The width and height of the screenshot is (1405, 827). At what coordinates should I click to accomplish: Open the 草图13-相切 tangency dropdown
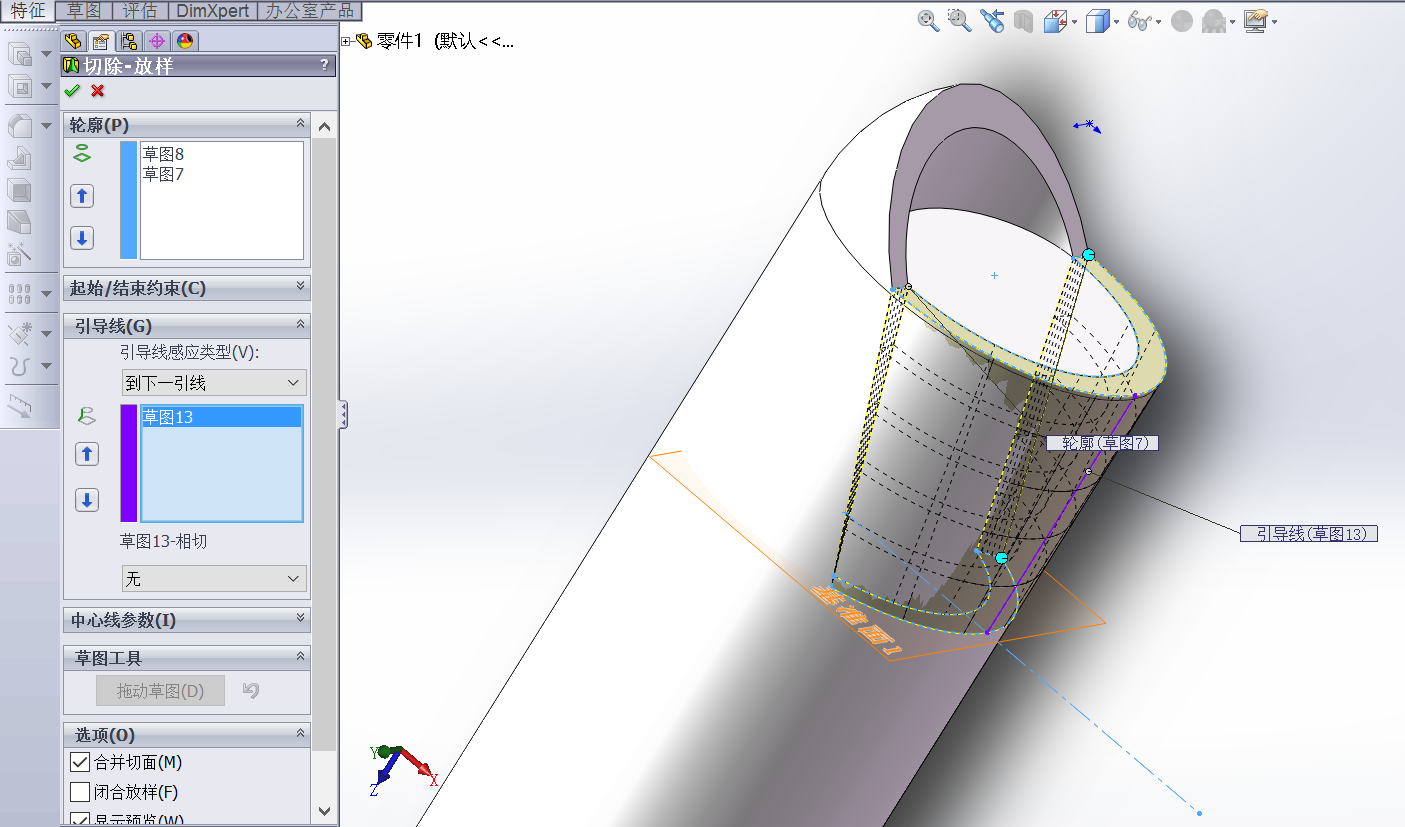(x=214, y=579)
